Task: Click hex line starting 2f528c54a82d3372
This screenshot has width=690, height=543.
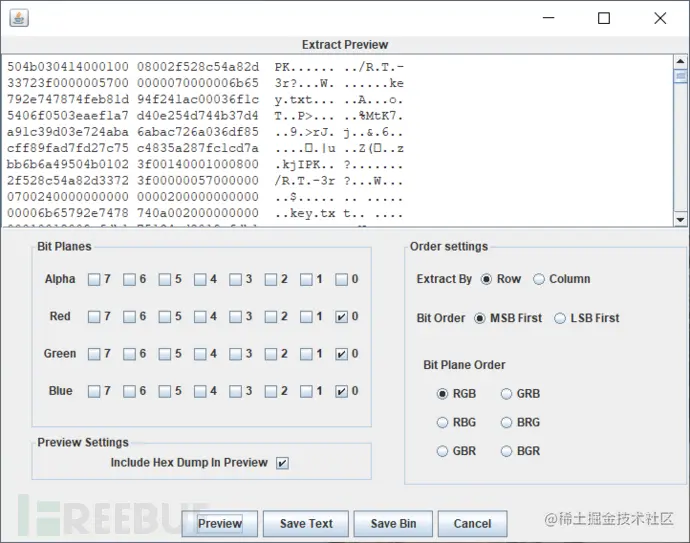Action: pyautogui.click(x=205, y=181)
